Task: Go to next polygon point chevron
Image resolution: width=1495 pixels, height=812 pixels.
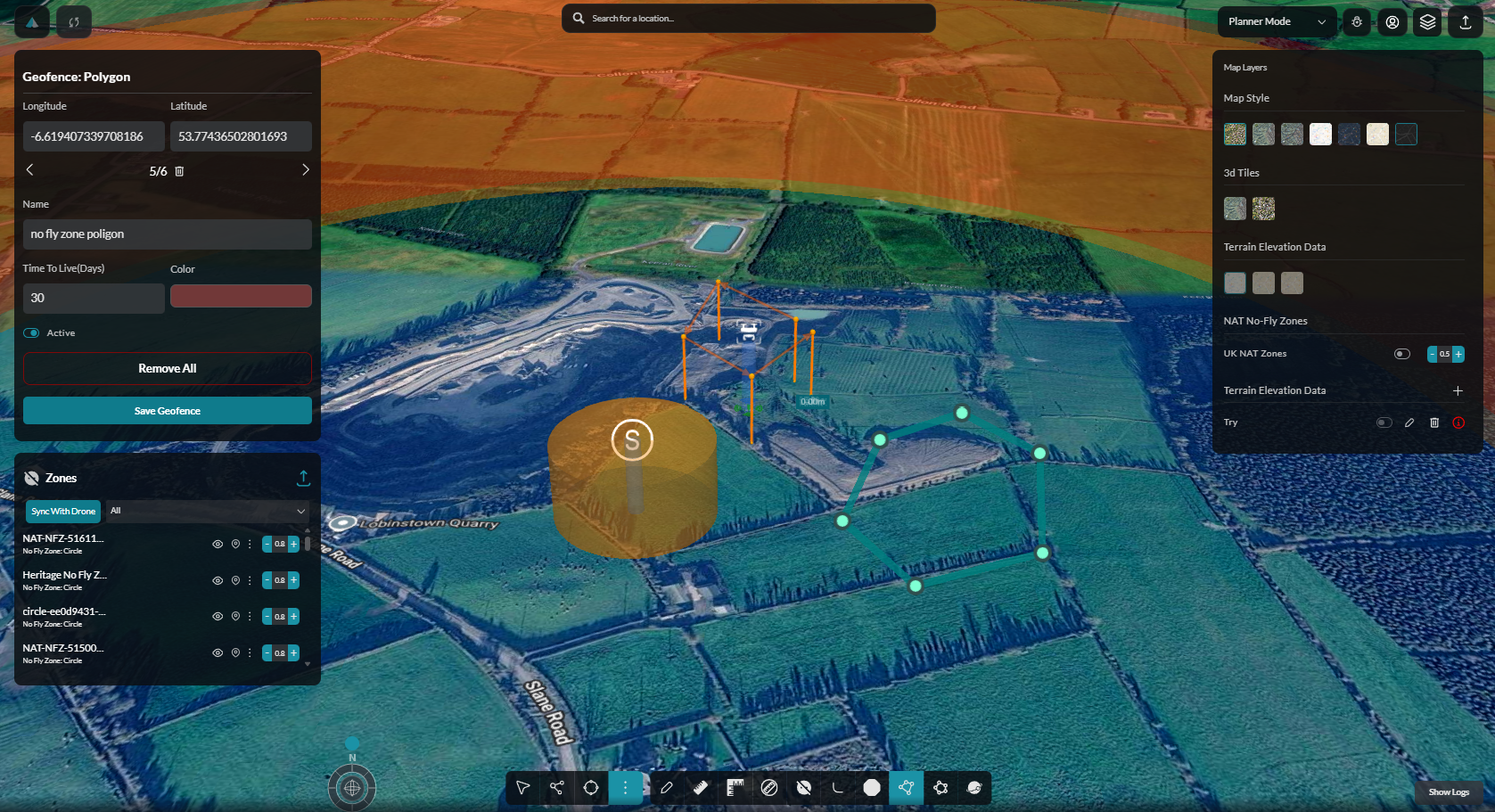Action: (x=306, y=170)
